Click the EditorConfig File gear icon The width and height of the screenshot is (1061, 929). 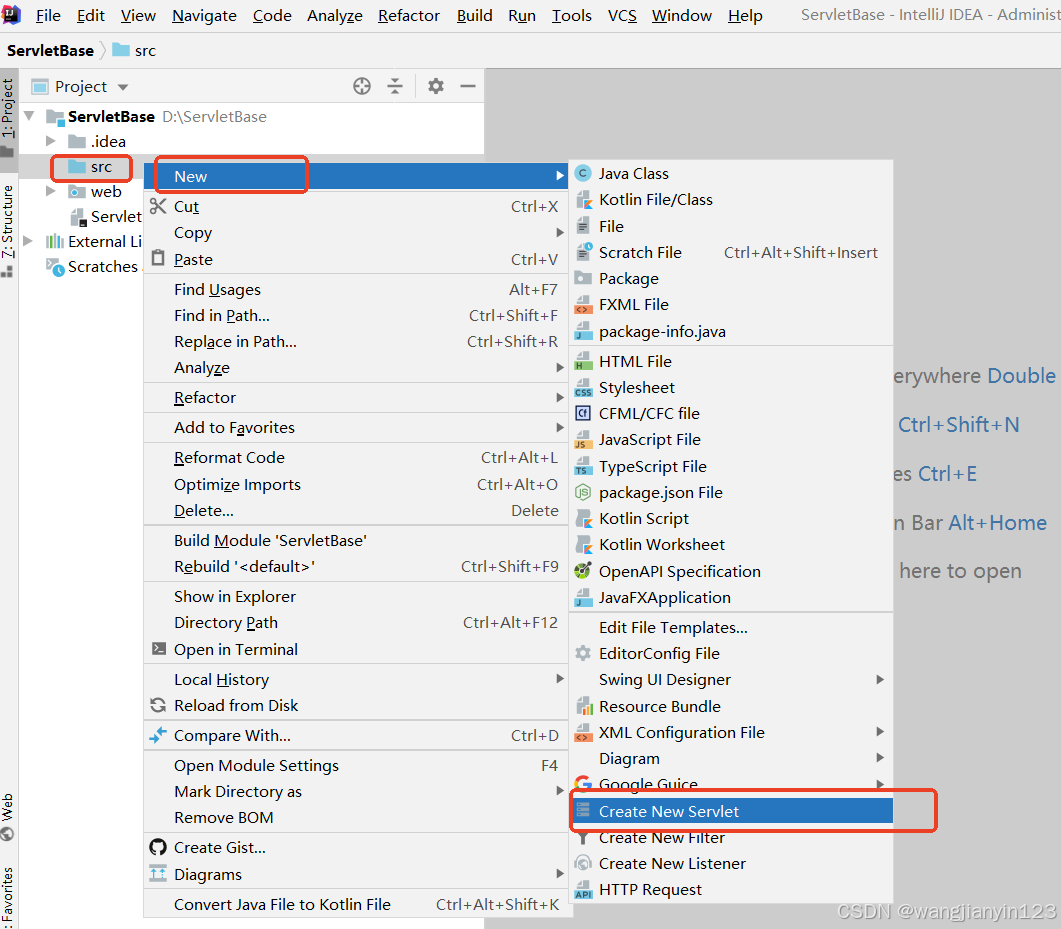(583, 654)
